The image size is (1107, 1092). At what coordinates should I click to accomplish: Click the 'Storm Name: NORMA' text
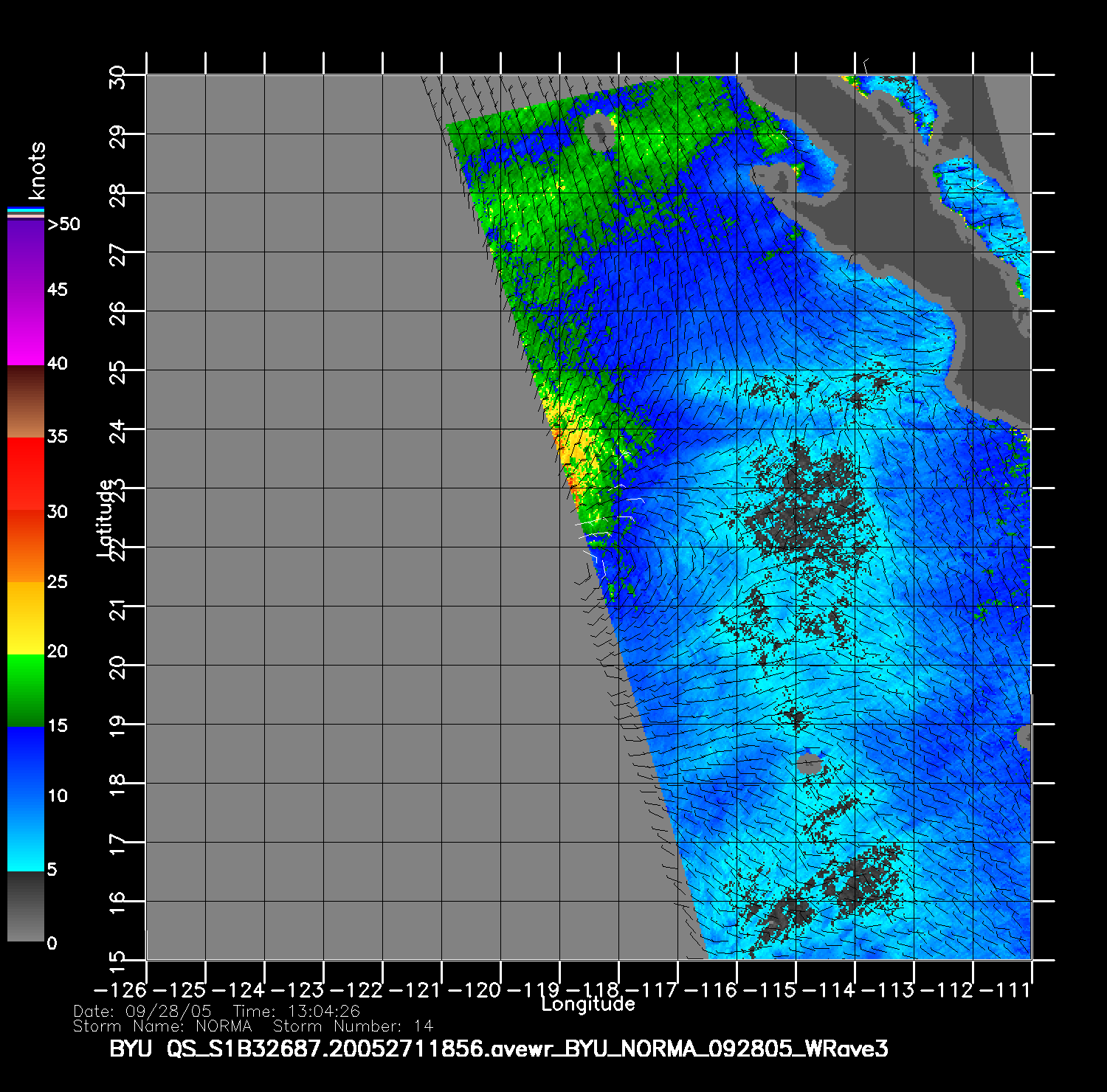tap(162, 1026)
